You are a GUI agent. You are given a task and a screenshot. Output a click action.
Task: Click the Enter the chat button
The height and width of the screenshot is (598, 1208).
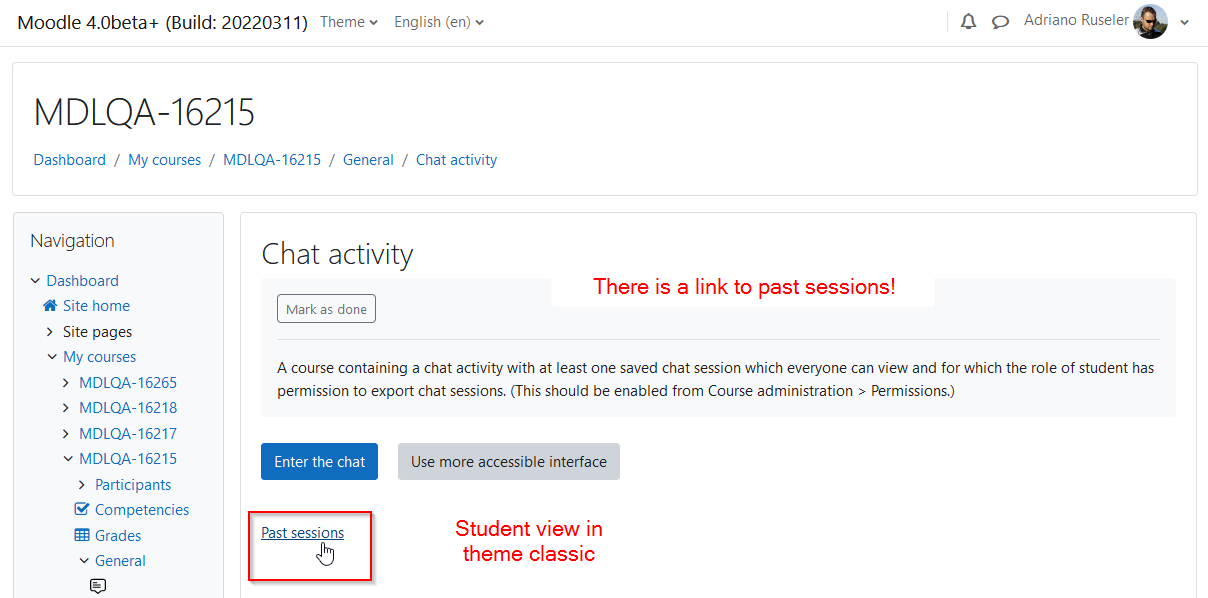coord(320,462)
